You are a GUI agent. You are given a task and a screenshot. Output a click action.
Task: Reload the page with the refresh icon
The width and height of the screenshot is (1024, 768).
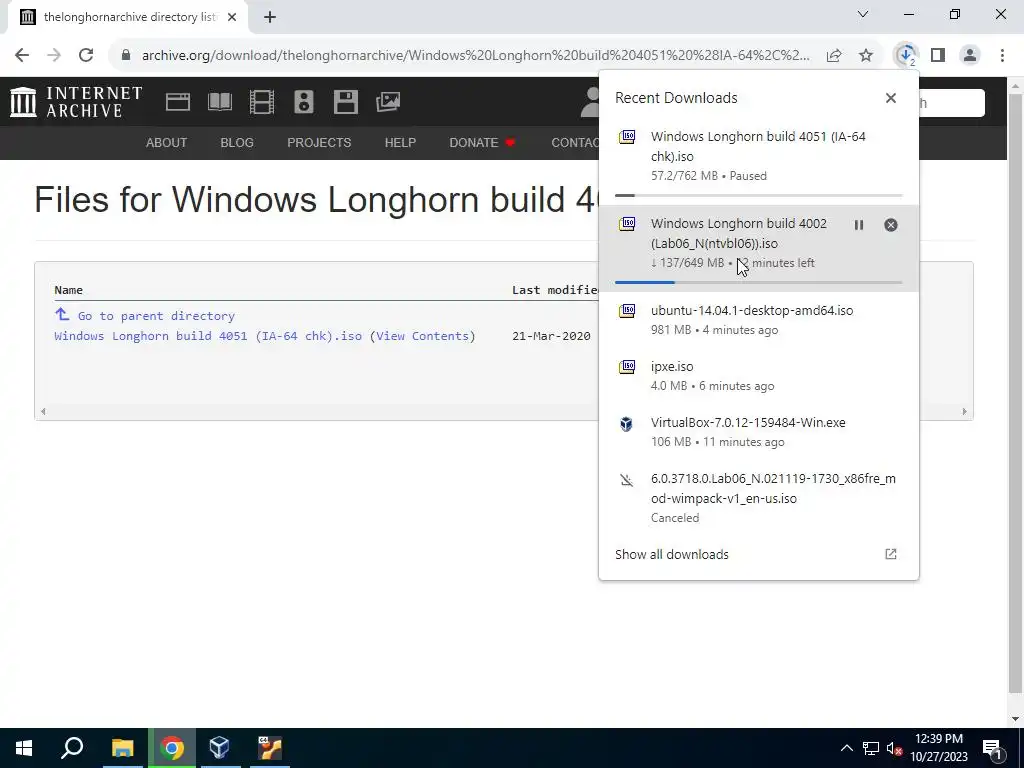[86, 56]
